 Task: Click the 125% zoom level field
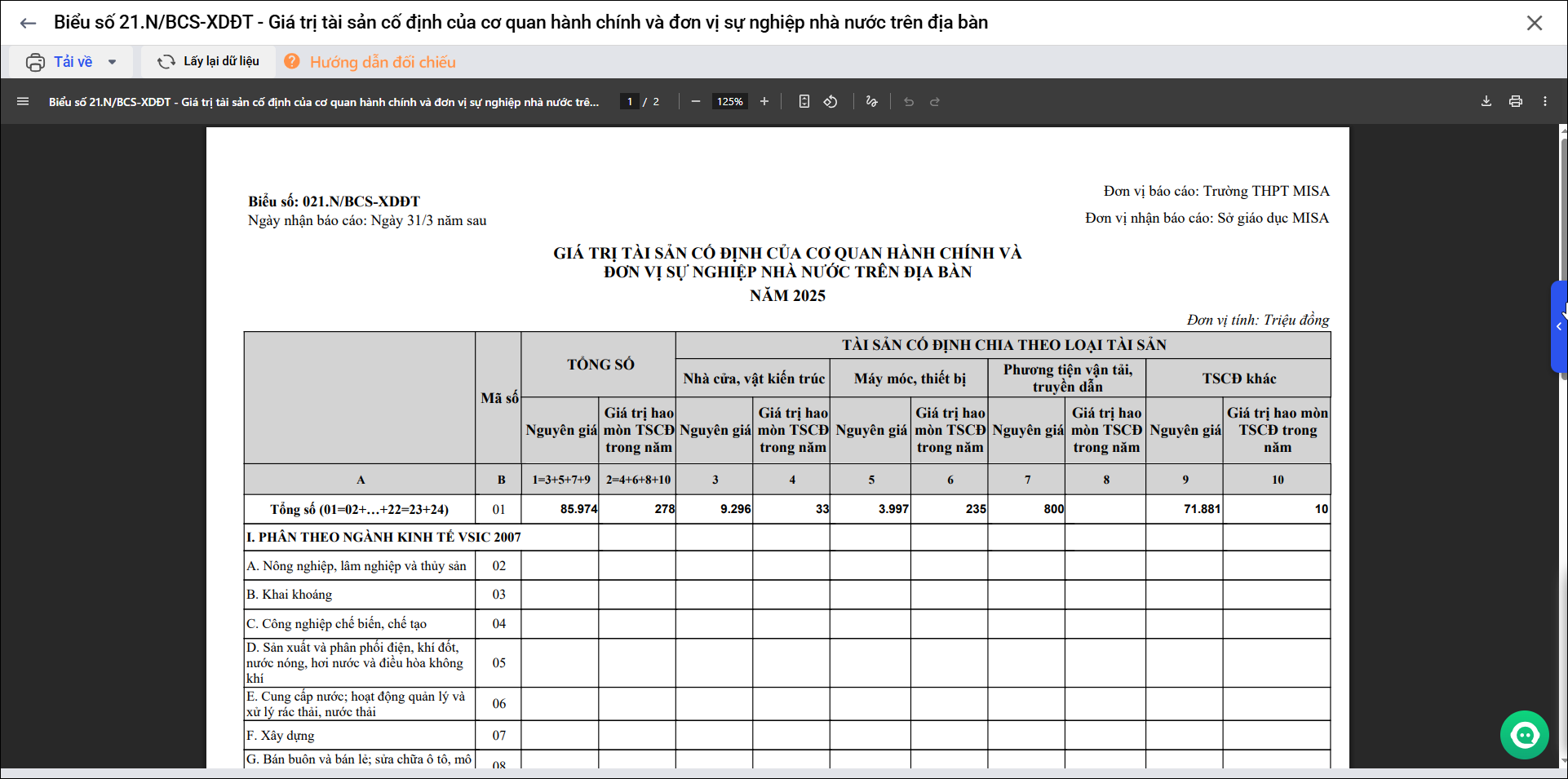click(729, 102)
